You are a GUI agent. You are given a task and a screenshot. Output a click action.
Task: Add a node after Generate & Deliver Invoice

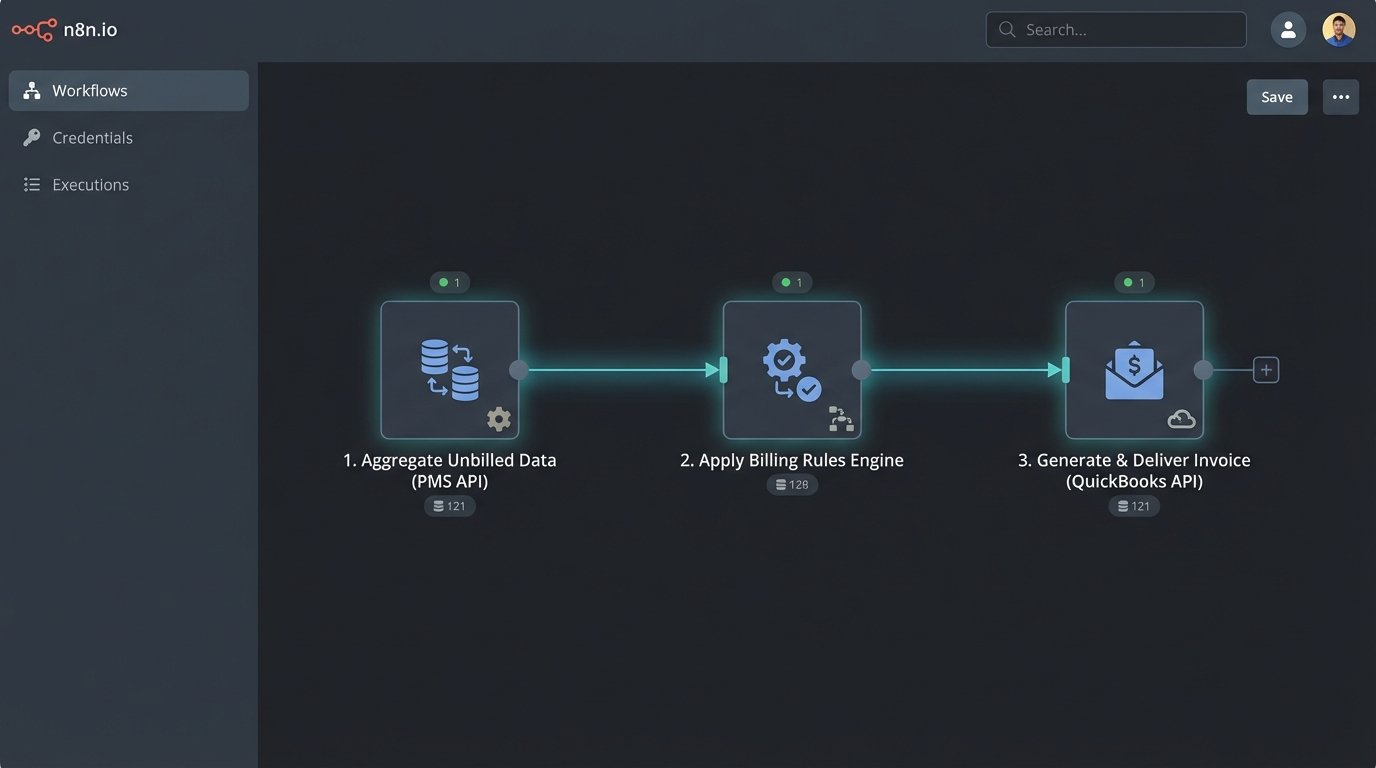pos(1265,369)
